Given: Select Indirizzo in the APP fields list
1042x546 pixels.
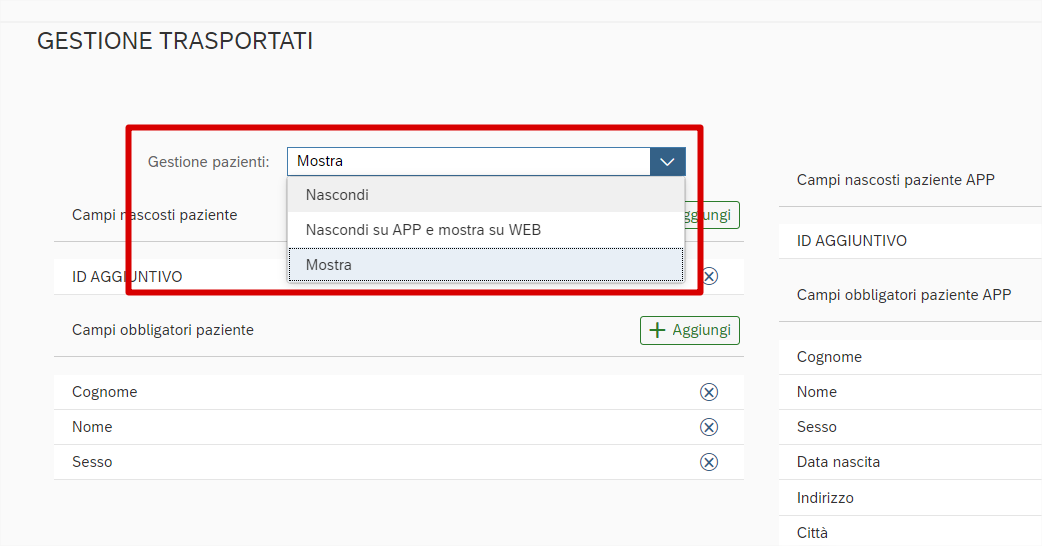Looking at the screenshot, I should pyautogui.click(x=825, y=497).
